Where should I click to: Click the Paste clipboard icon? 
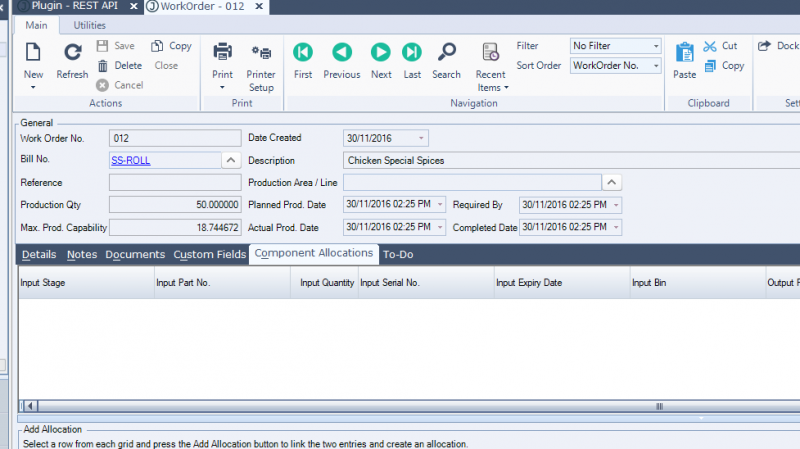pyautogui.click(x=685, y=52)
